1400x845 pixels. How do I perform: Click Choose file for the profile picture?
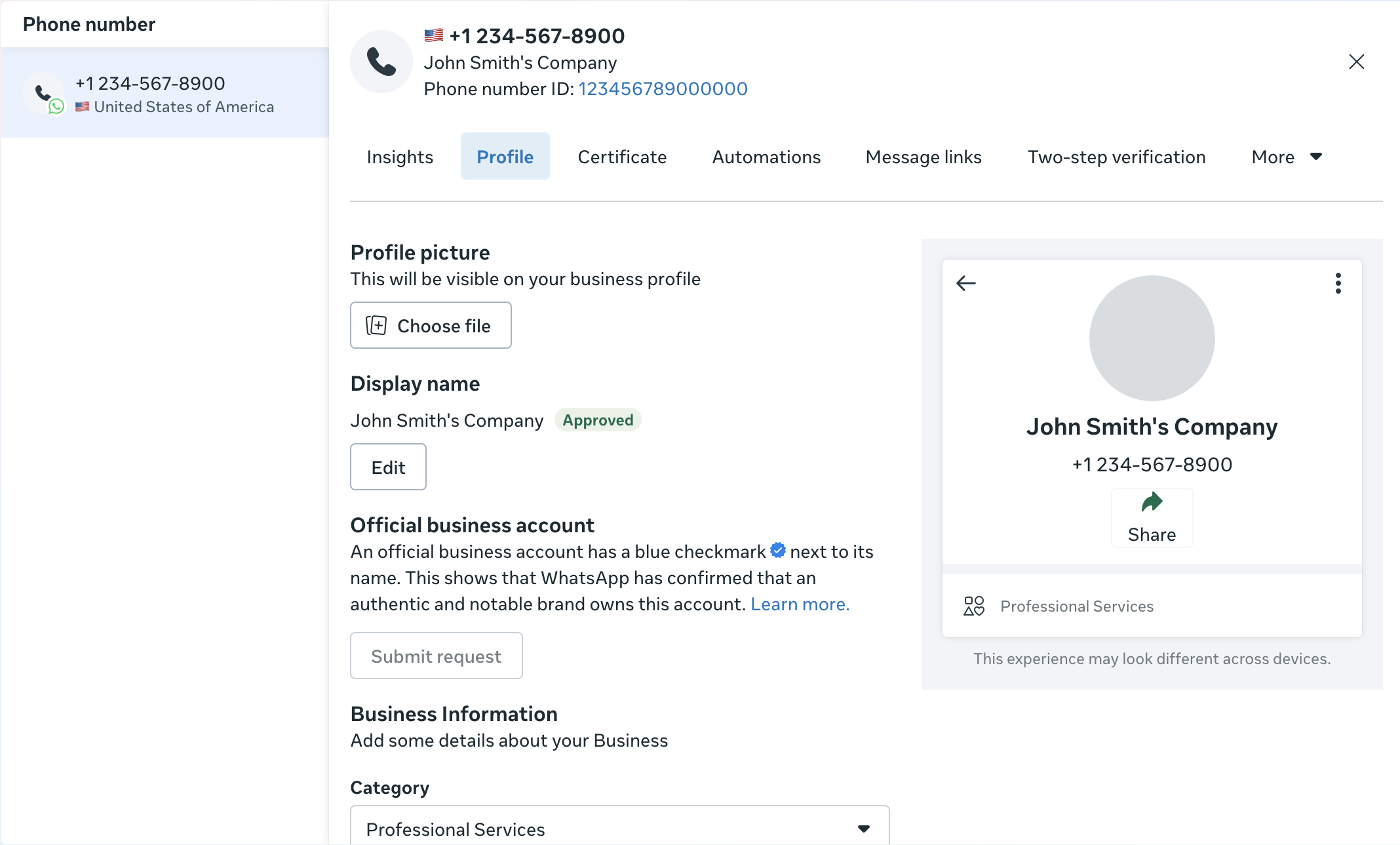(431, 325)
